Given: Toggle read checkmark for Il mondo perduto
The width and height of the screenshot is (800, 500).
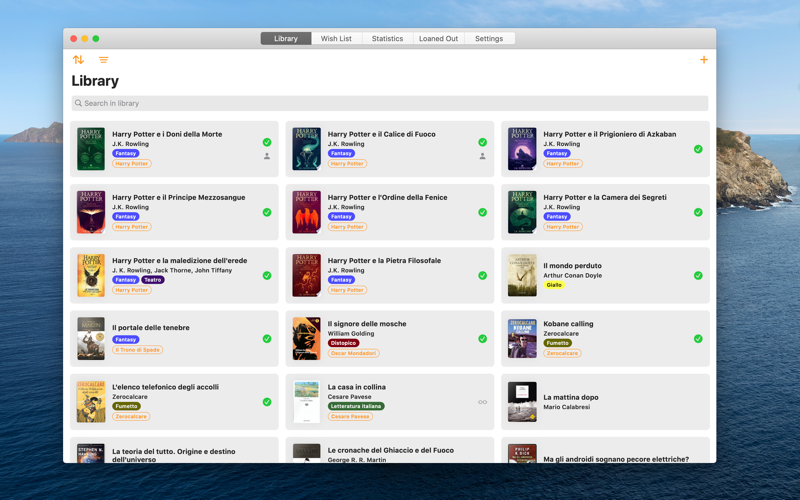Looking at the screenshot, I should tap(698, 276).
